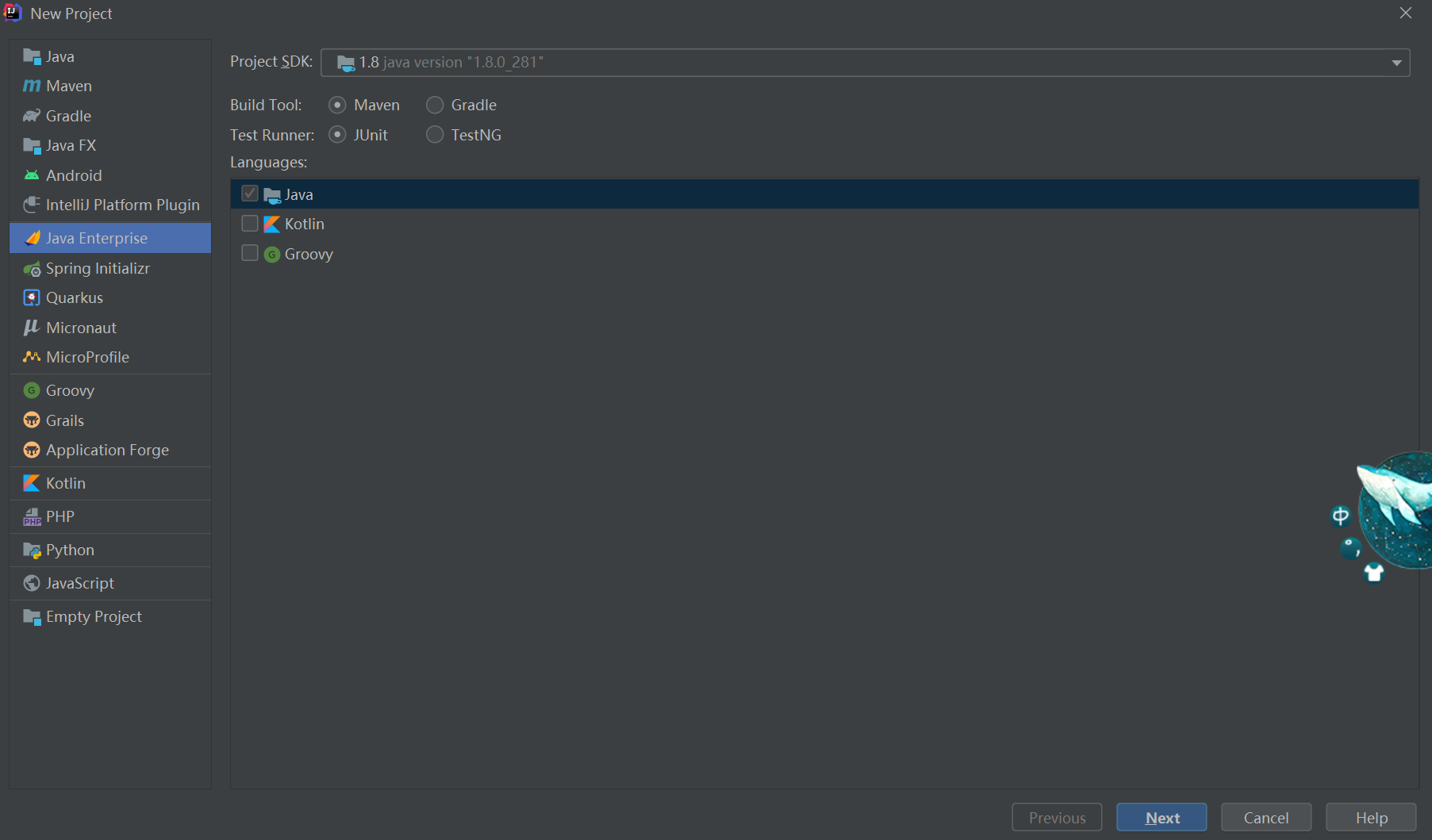Click the Quarkus icon
This screenshot has height=840, width=1432.
tap(32, 297)
